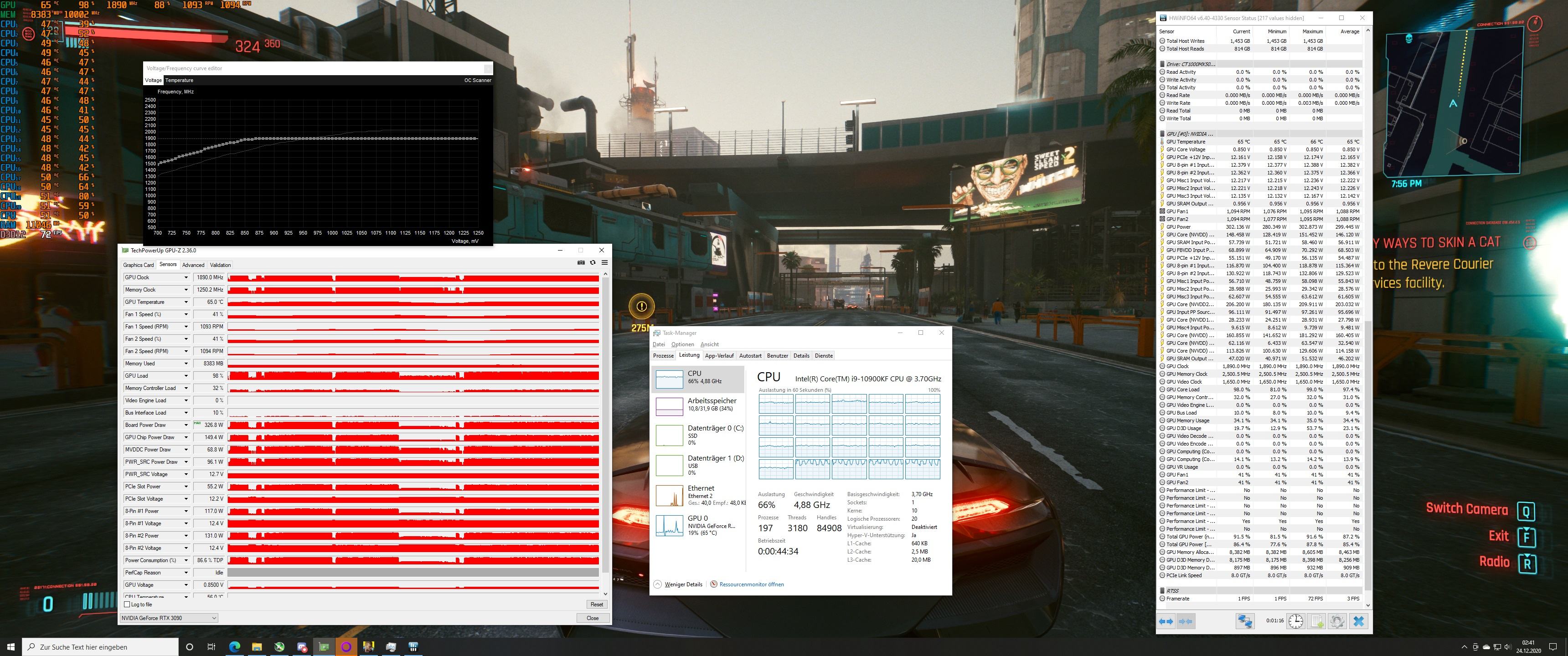
Task: Click HWiNFO reset clock icon
Action: pyautogui.click(x=1296, y=621)
